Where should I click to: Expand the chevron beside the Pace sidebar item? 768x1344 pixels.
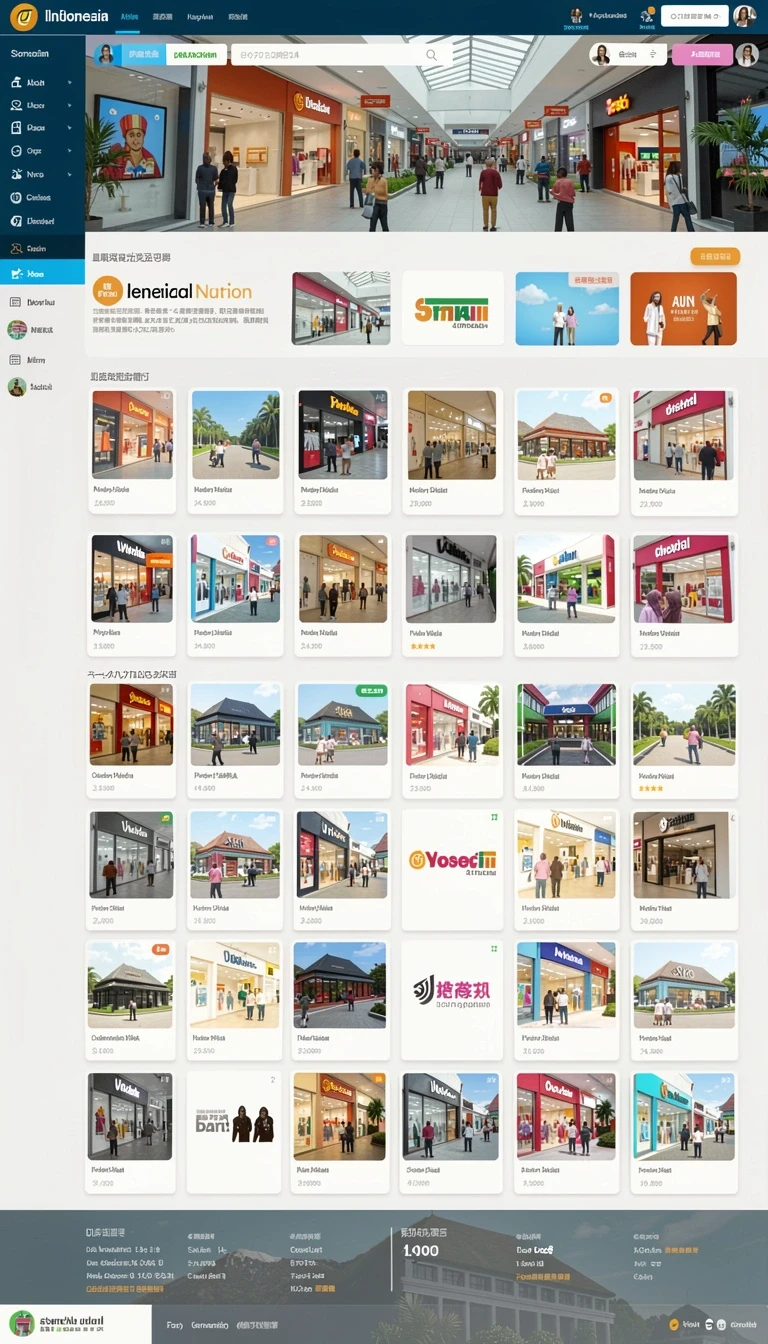pyautogui.click(x=69, y=128)
